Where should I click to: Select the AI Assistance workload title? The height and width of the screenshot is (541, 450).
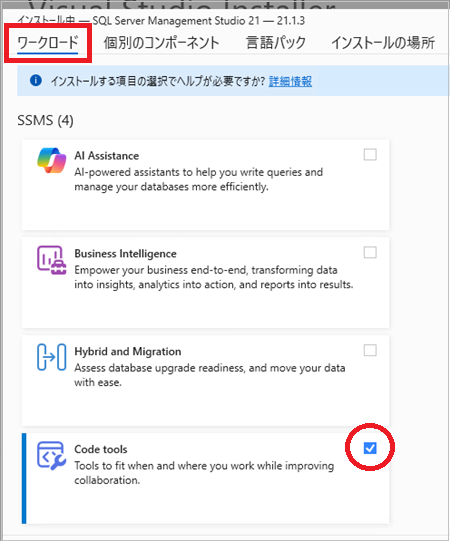point(107,156)
